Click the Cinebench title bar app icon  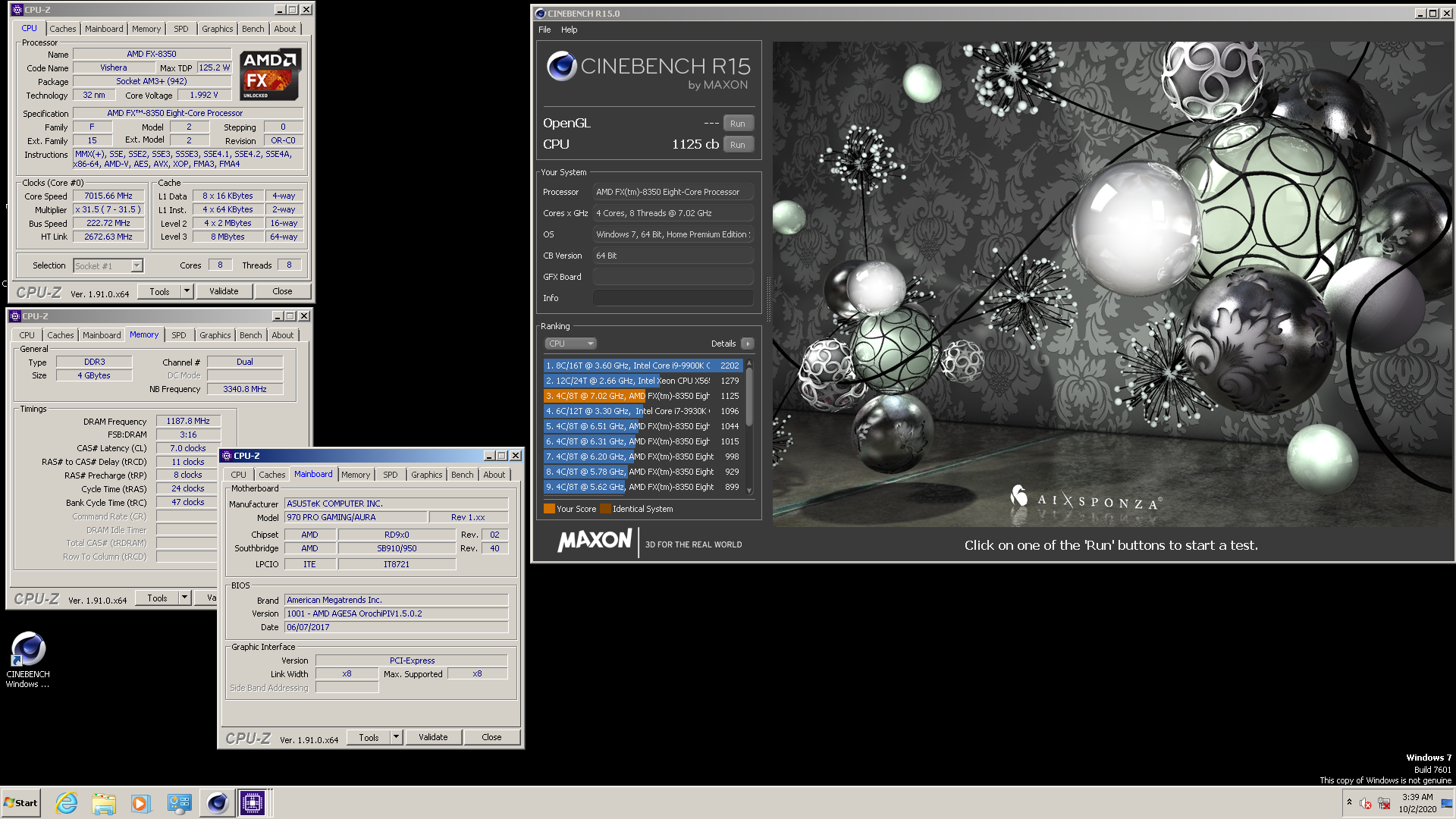click(540, 13)
